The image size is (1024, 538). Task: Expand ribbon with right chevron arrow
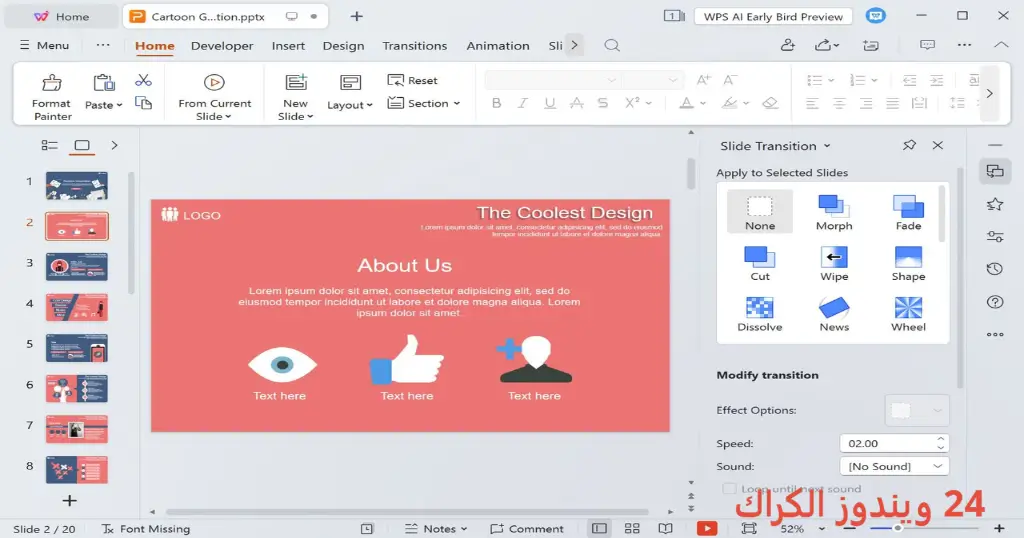[989, 93]
